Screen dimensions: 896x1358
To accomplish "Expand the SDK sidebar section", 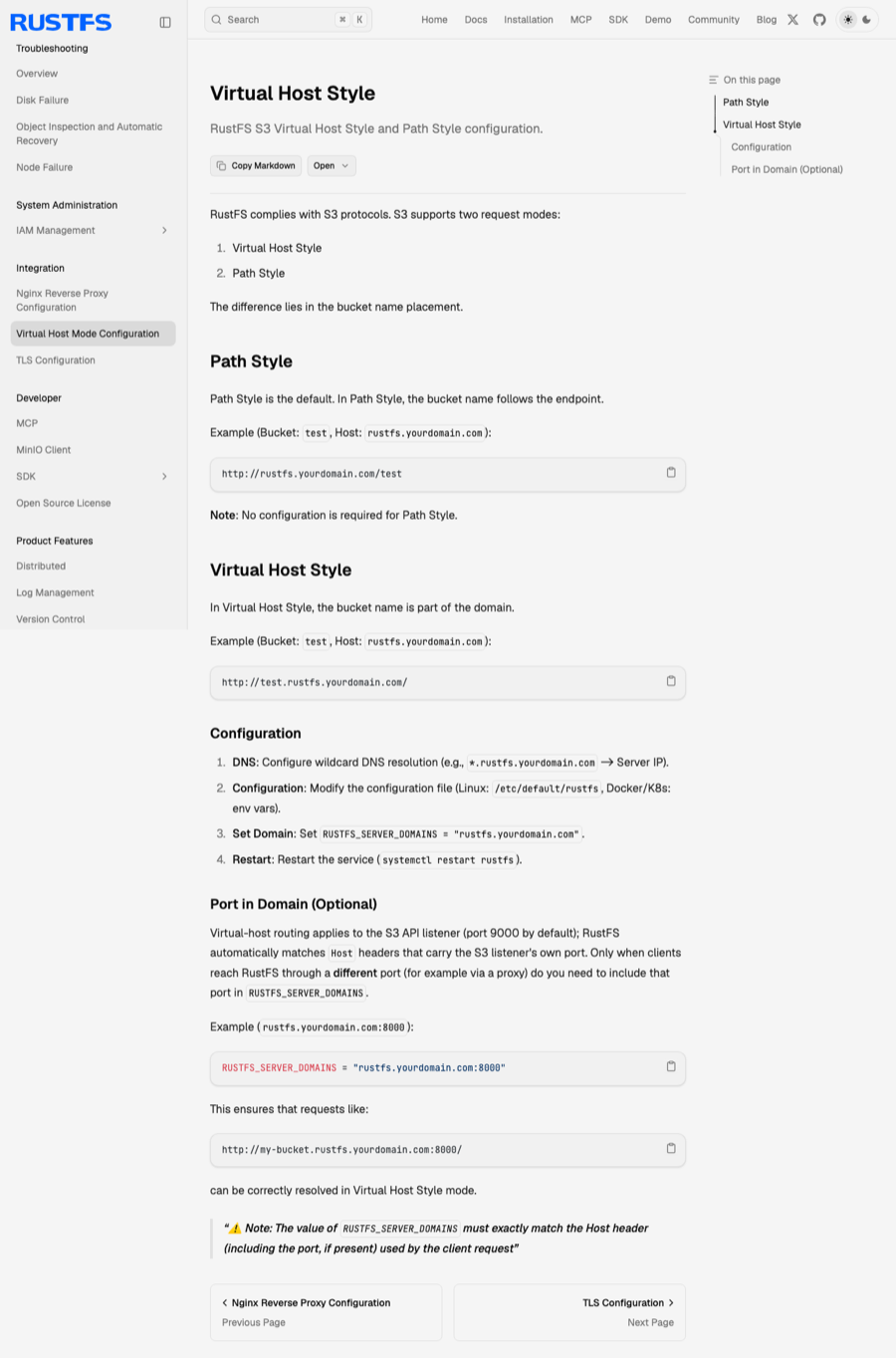I will 164,477.
